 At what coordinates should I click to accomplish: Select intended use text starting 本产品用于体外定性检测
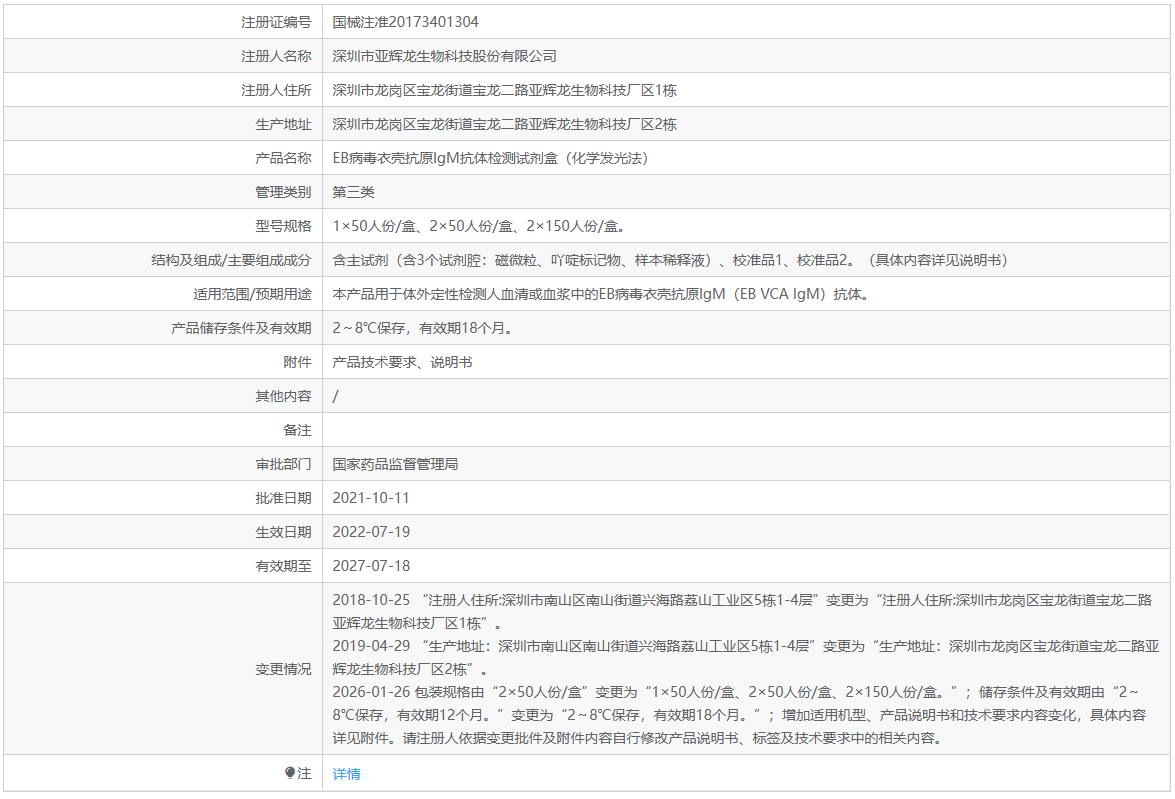pos(602,294)
